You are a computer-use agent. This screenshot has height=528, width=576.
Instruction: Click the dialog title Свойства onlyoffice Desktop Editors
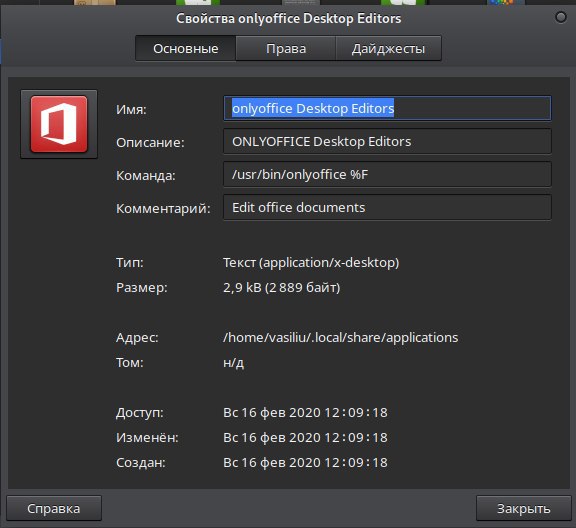click(288, 18)
